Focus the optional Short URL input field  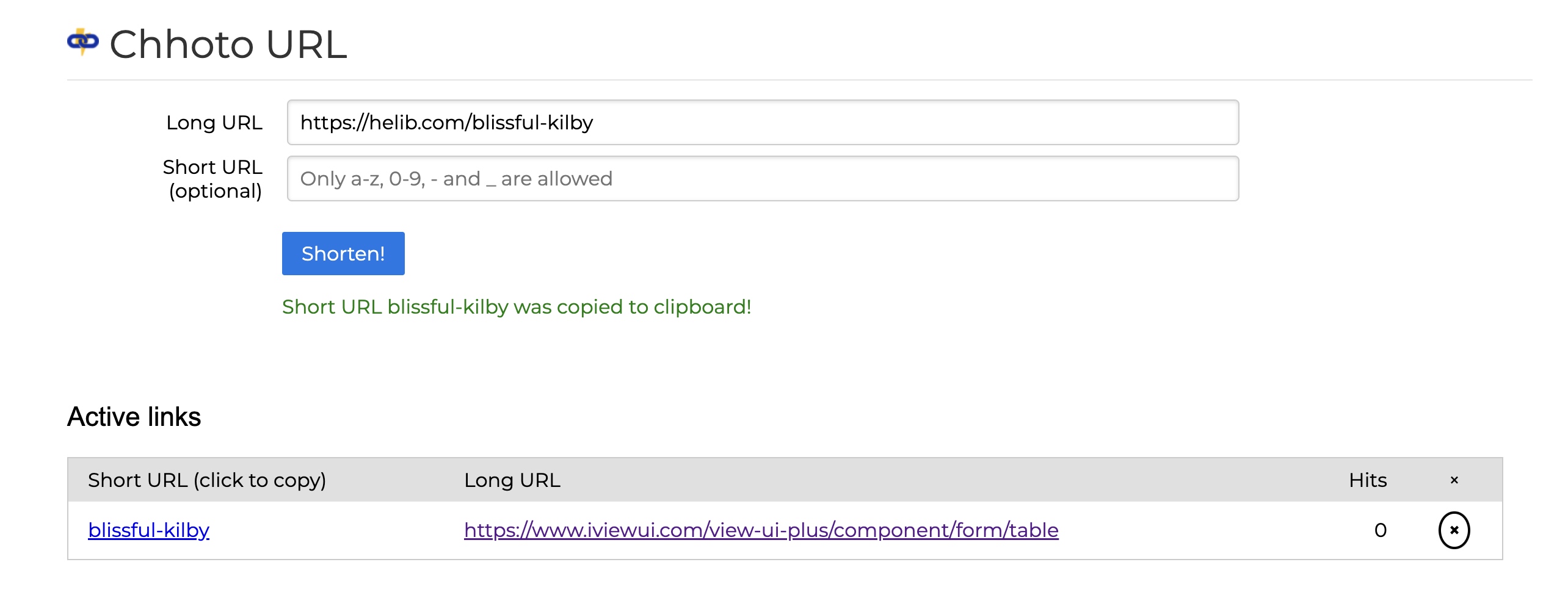coord(762,179)
